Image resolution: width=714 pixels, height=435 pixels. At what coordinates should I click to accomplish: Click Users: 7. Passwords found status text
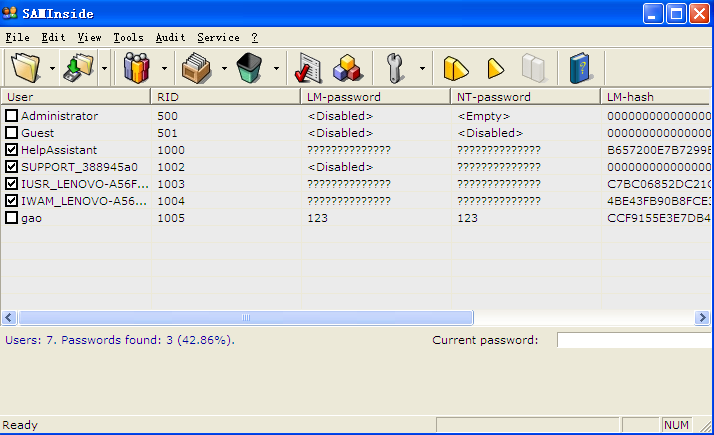120,340
